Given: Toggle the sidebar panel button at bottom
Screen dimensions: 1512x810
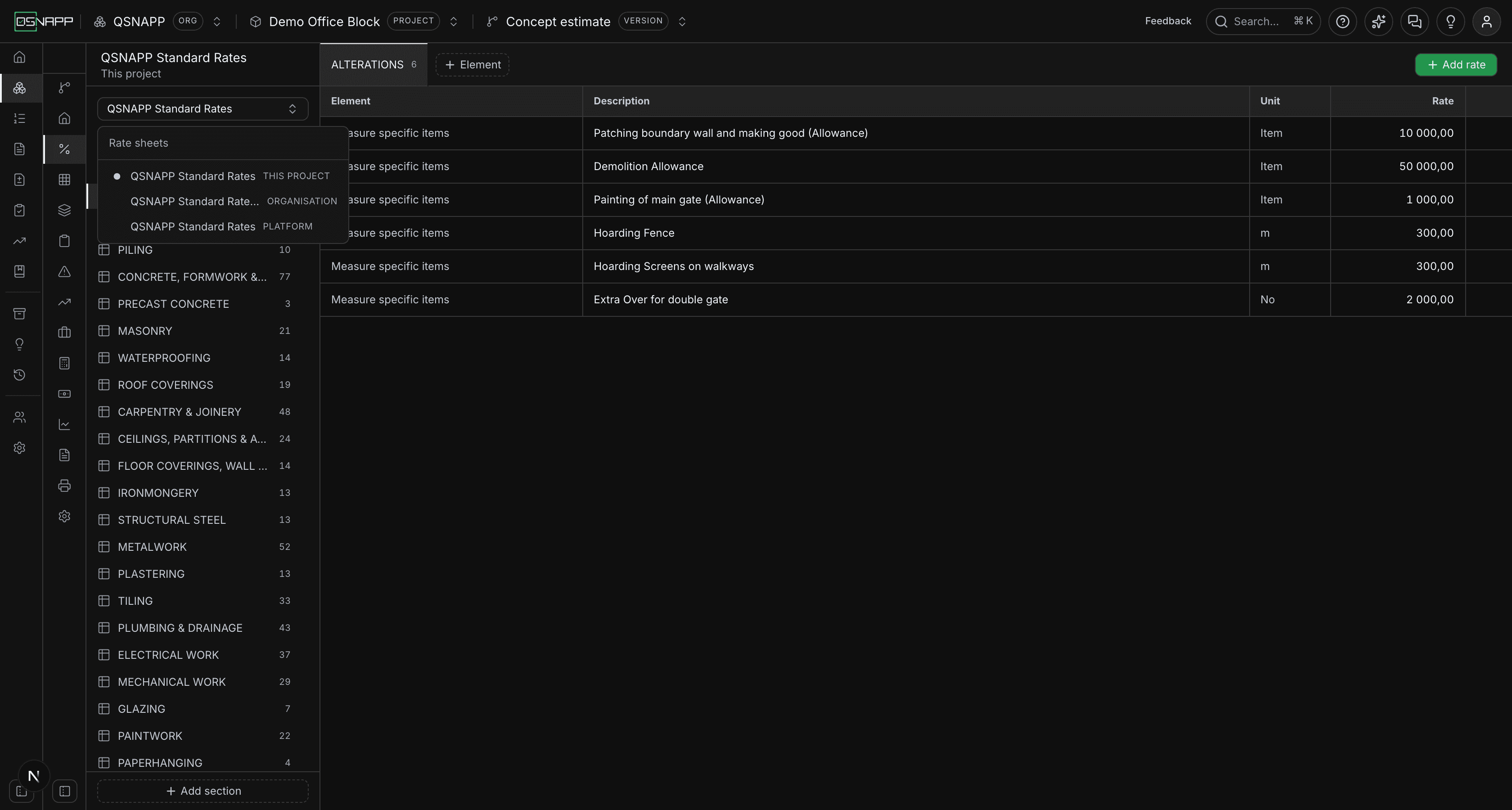Looking at the screenshot, I should [x=64, y=791].
